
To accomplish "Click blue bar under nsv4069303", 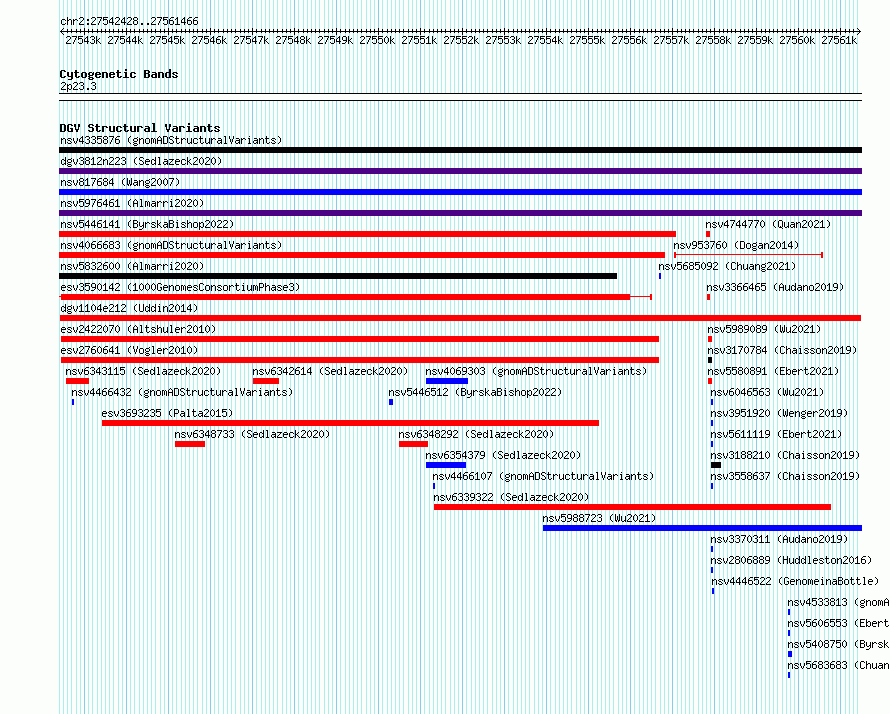I will pyautogui.click(x=447, y=381).
